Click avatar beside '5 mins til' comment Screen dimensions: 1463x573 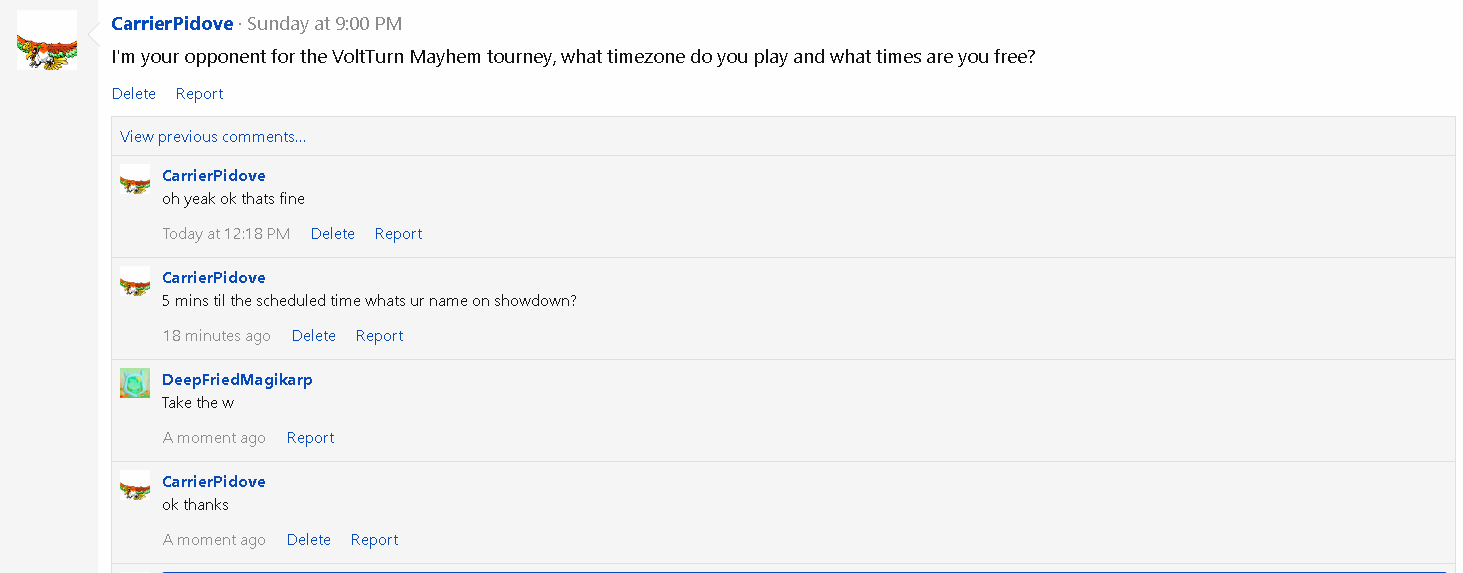(x=135, y=281)
